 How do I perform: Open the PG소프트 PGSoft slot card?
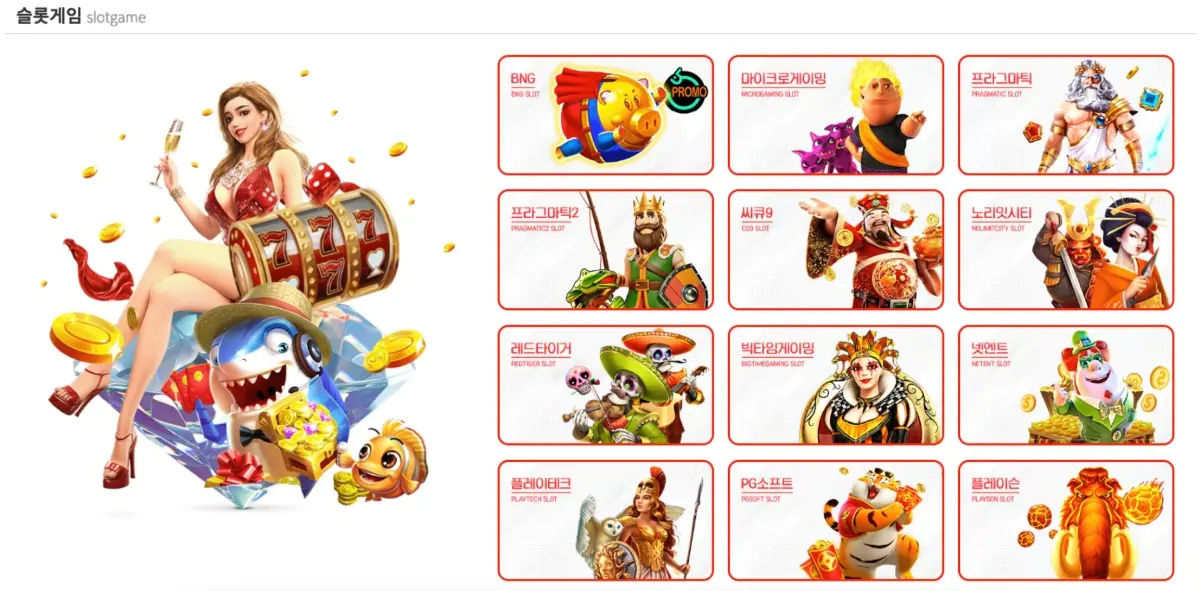(x=836, y=520)
